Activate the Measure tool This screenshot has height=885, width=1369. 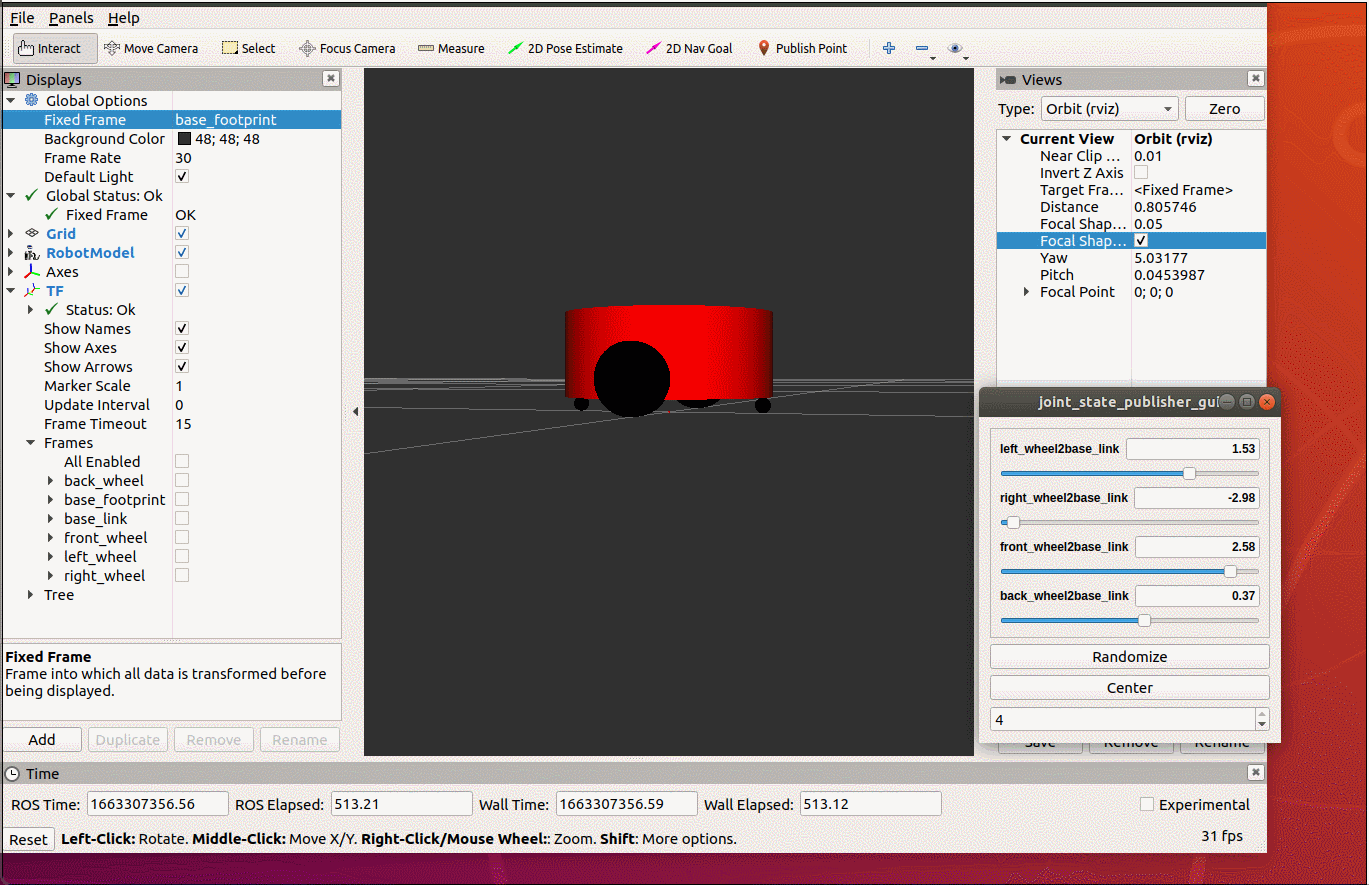pos(451,48)
